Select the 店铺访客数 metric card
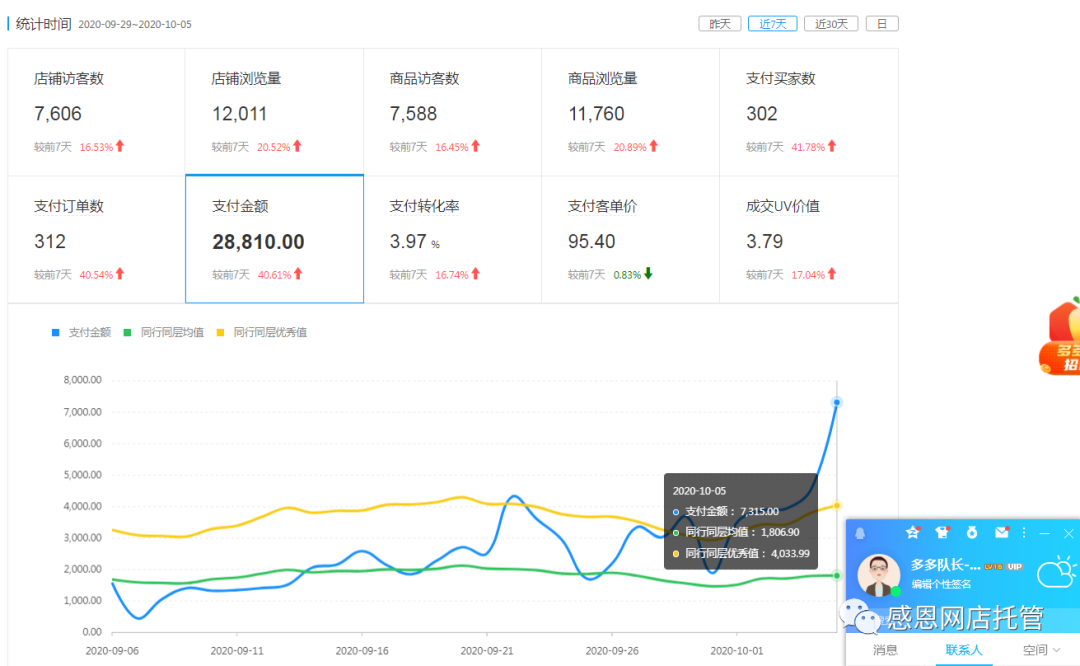The width and height of the screenshot is (1080, 666). [96, 112]
